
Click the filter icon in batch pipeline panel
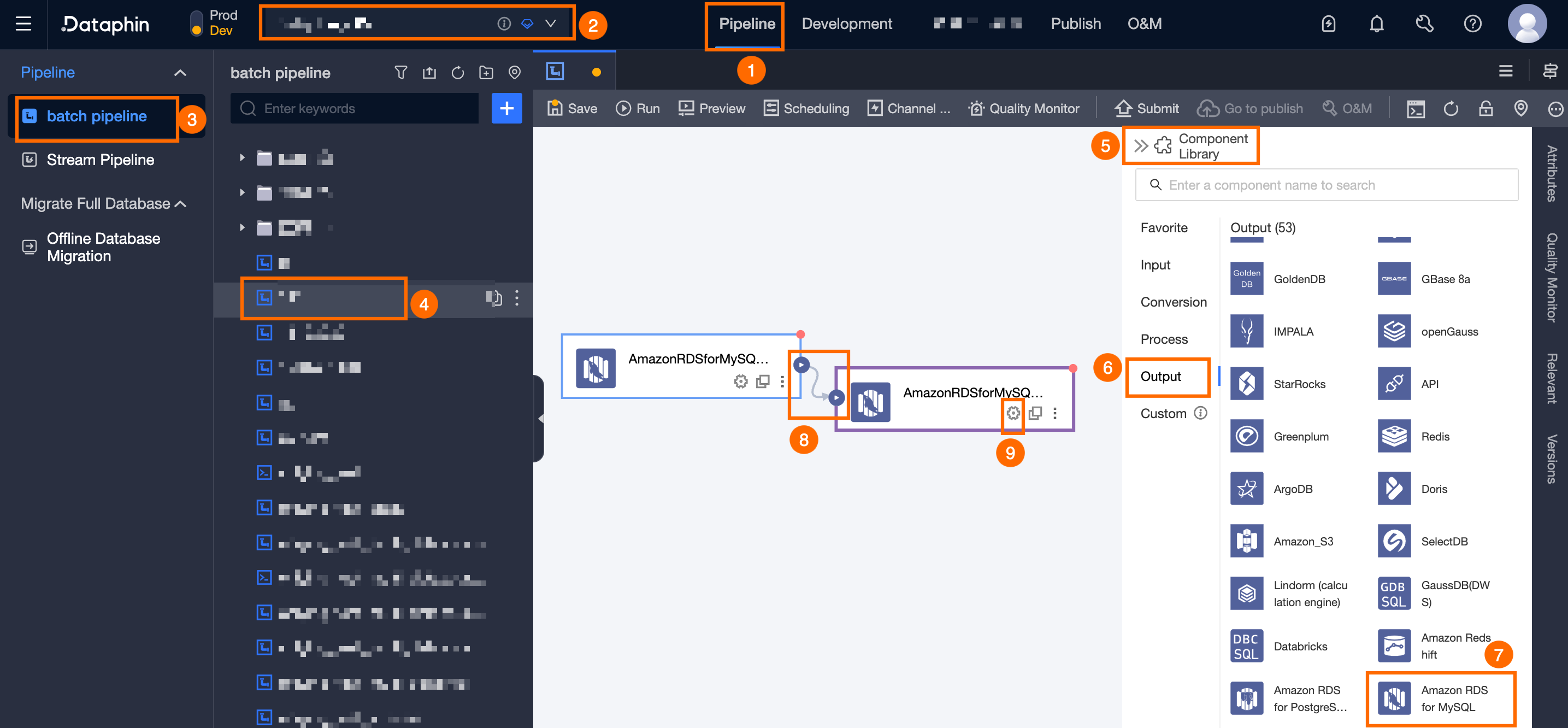[400, 73]
